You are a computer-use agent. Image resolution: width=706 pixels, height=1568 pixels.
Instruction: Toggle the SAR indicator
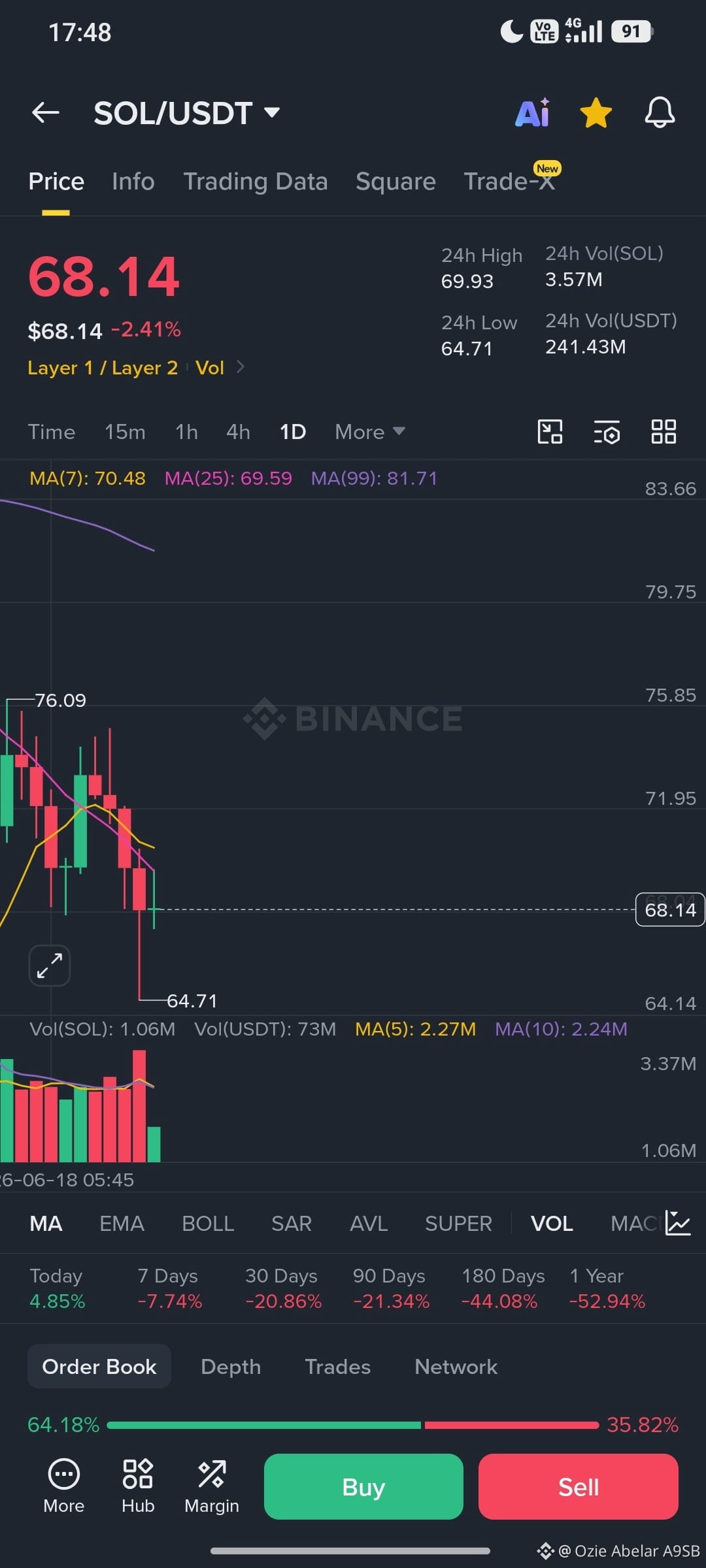[292, 1224]
